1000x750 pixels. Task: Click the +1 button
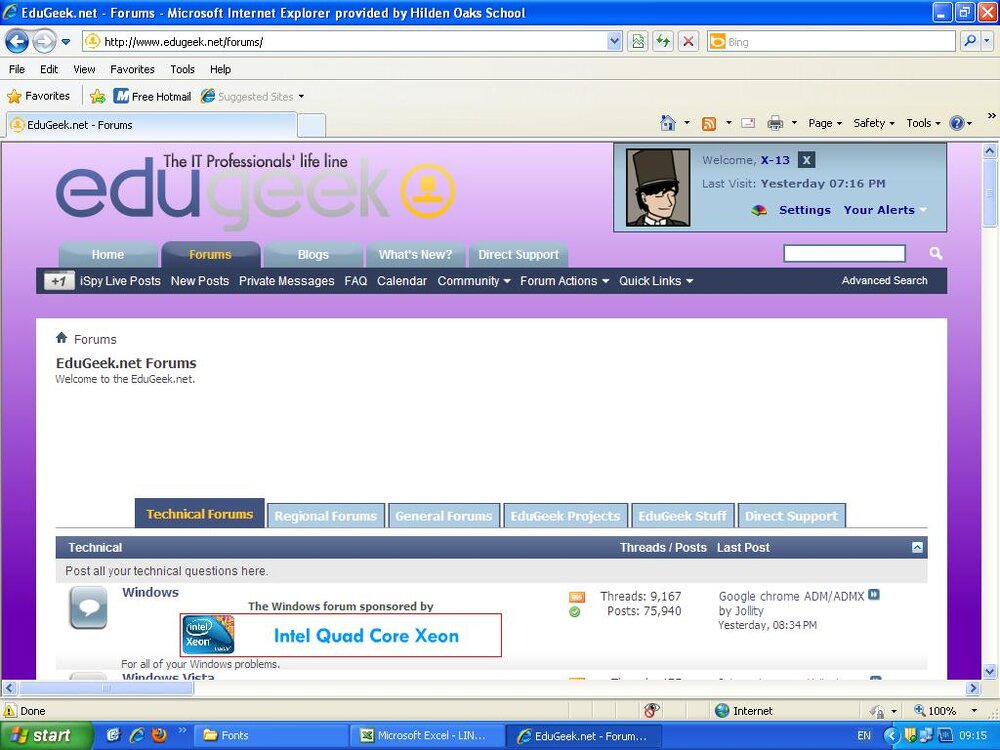tap(59, 281)
